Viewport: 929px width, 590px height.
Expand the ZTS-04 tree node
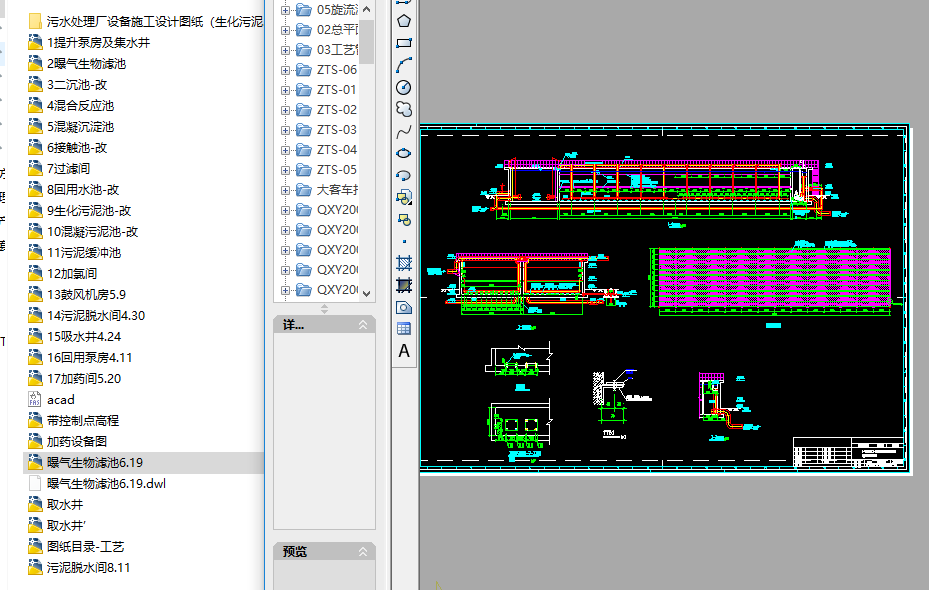coord(286,150)
